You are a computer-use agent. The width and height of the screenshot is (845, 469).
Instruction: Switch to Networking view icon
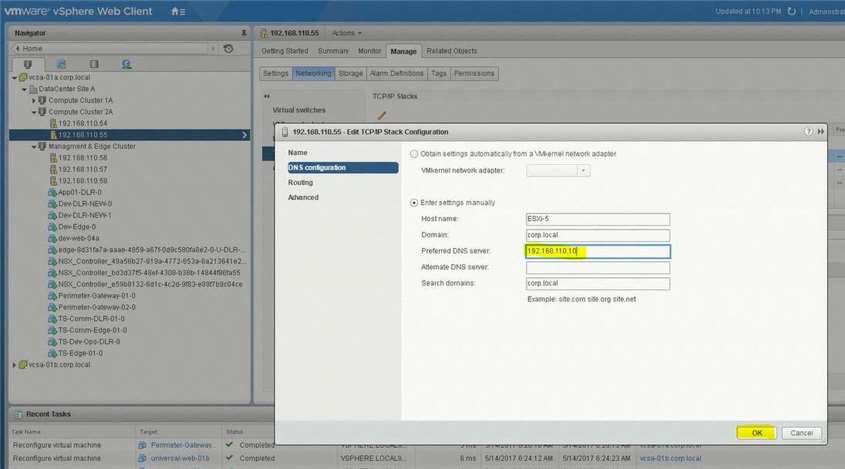click(127, 64)
